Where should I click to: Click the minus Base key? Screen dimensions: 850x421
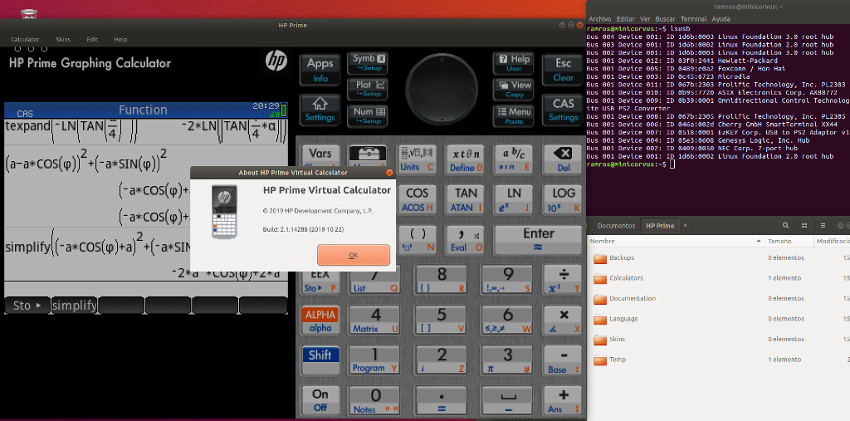[563, 360]
